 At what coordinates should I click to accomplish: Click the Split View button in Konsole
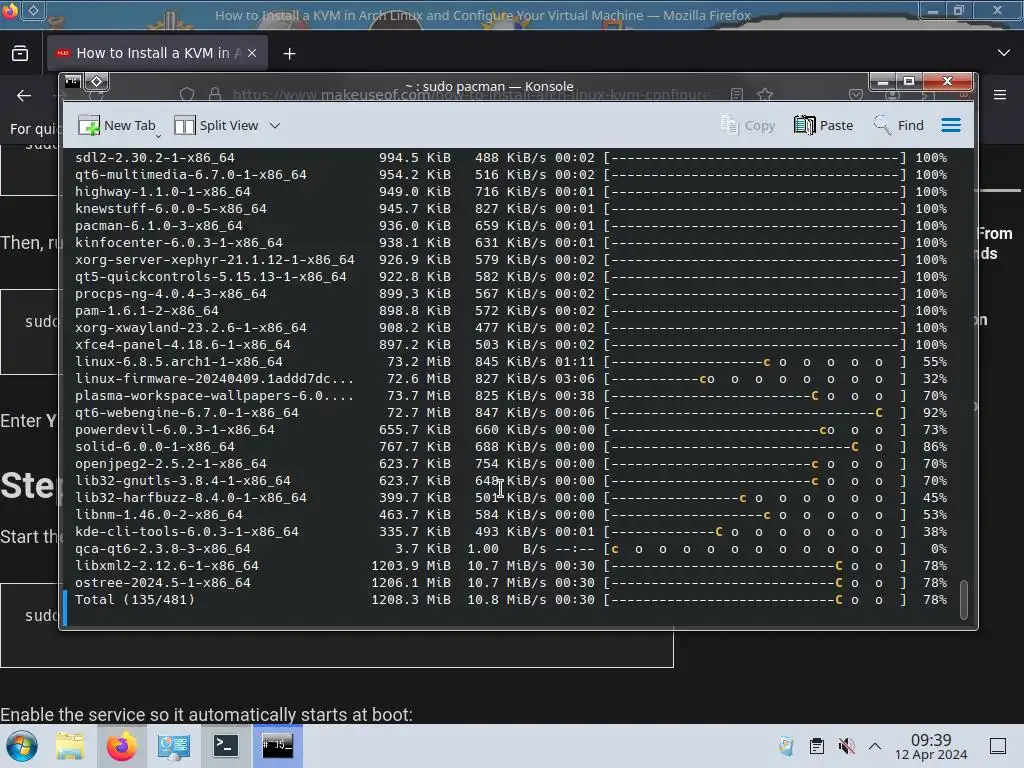(217, 125)
